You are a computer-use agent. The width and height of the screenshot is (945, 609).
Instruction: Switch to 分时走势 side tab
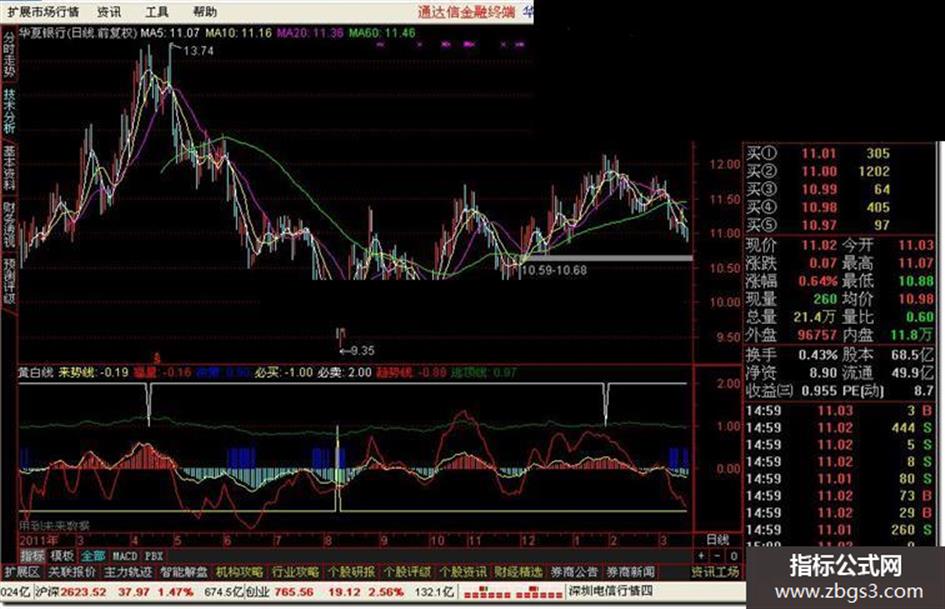9,54
